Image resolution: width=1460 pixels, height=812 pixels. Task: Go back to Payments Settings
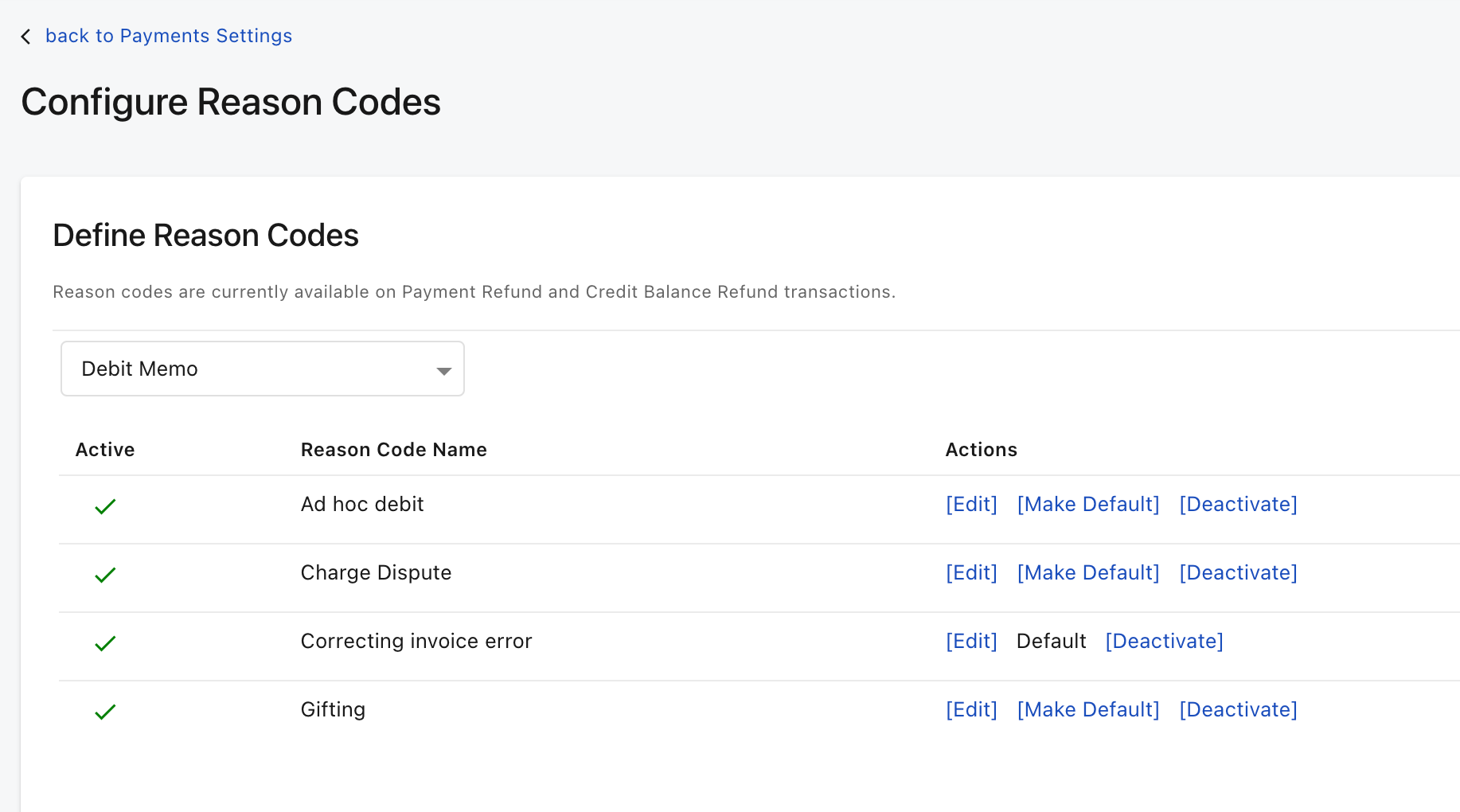pos(168,36)
